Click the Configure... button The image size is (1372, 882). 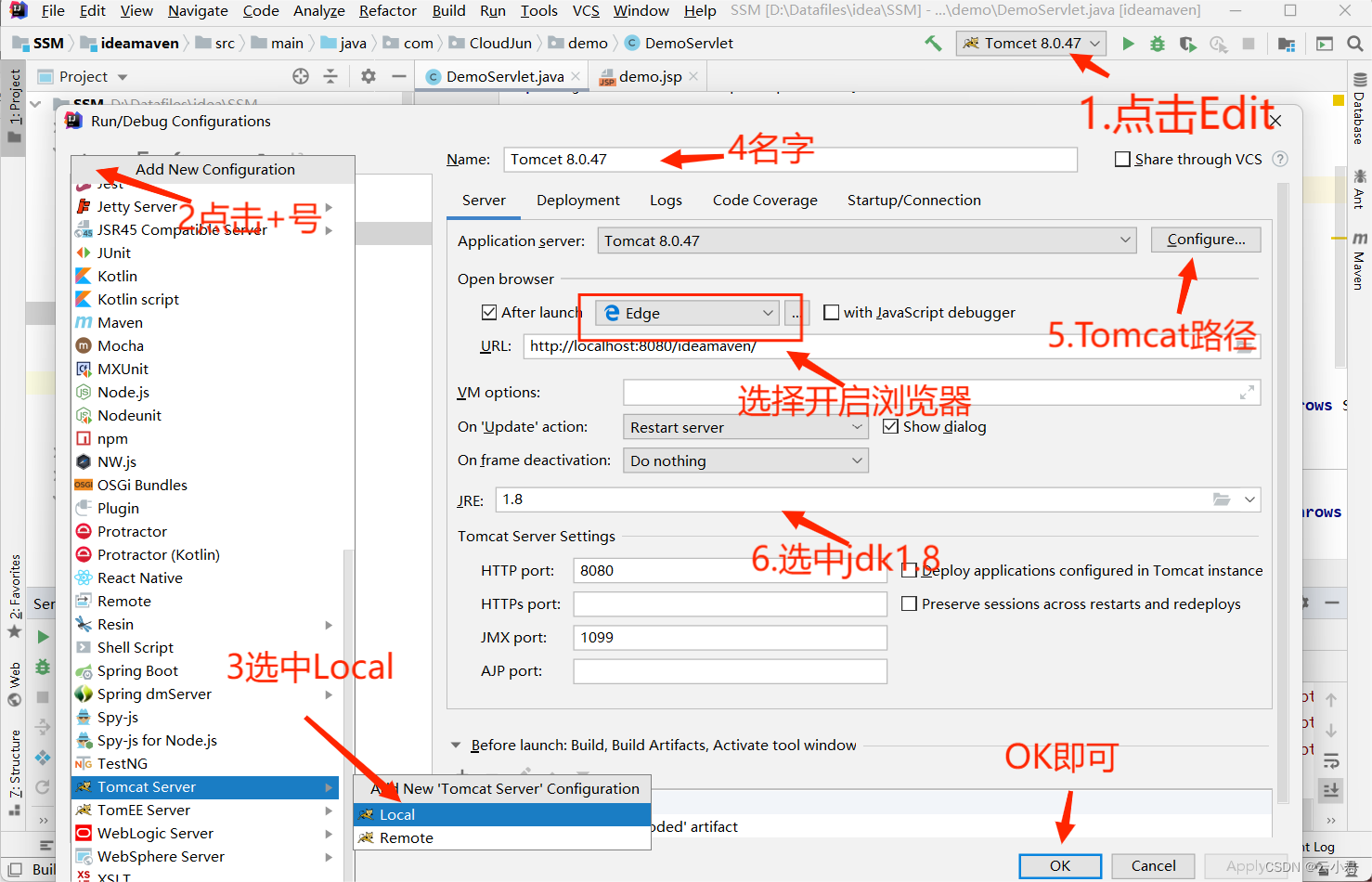coord(1206,240)
